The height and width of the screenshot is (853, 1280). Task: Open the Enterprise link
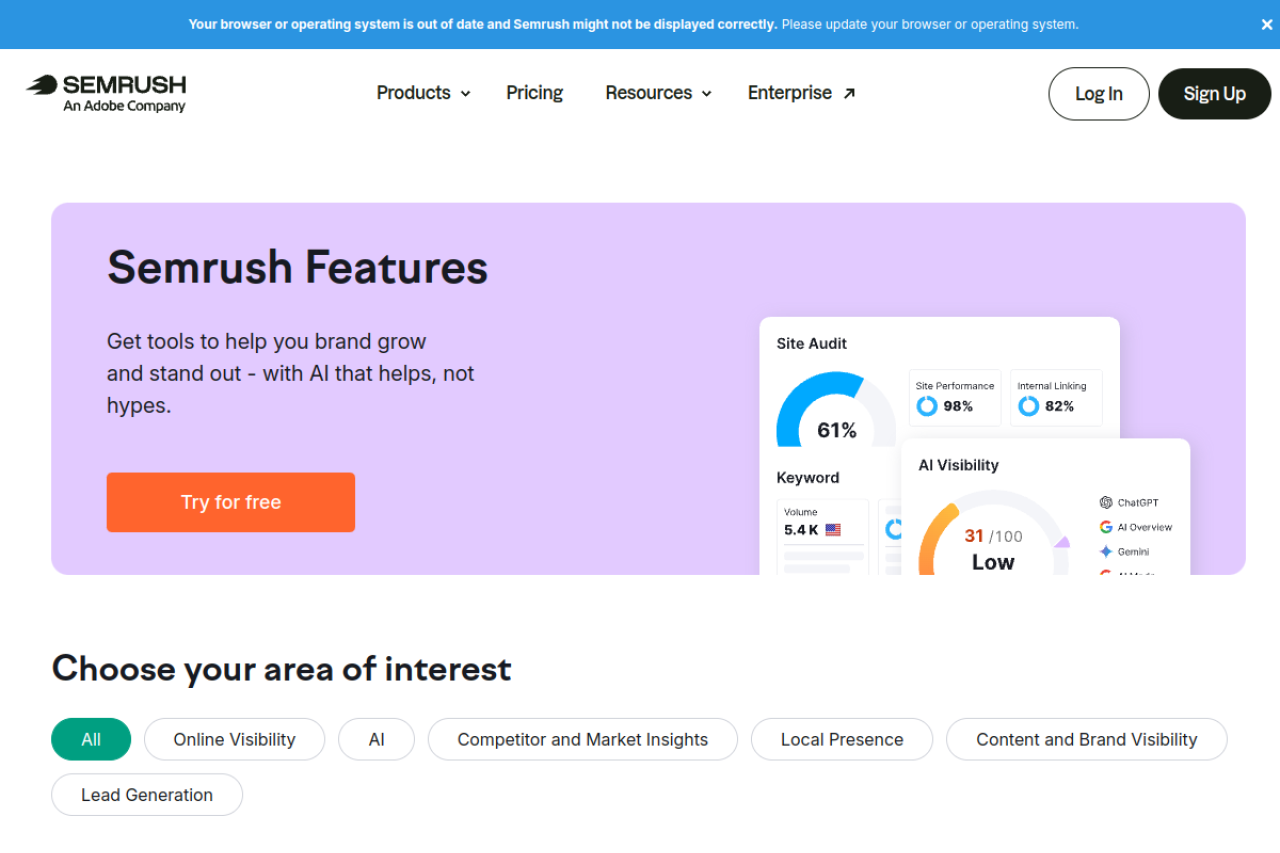point(801,93)
